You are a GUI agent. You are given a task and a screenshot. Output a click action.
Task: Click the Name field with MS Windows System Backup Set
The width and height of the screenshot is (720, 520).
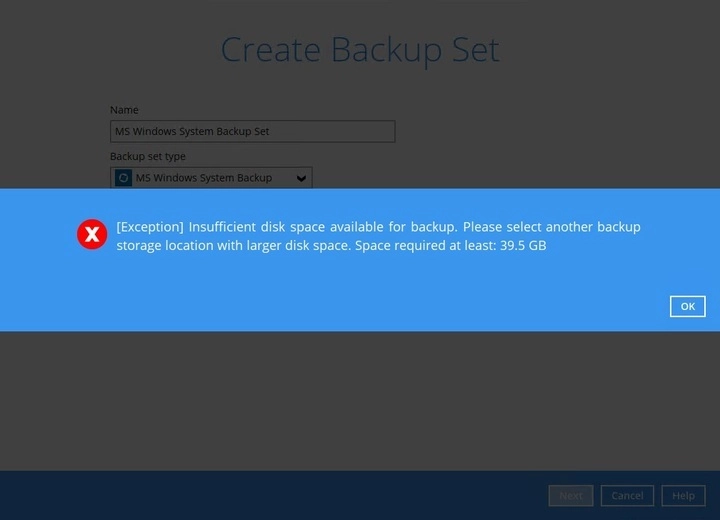[x=253, y=131]
